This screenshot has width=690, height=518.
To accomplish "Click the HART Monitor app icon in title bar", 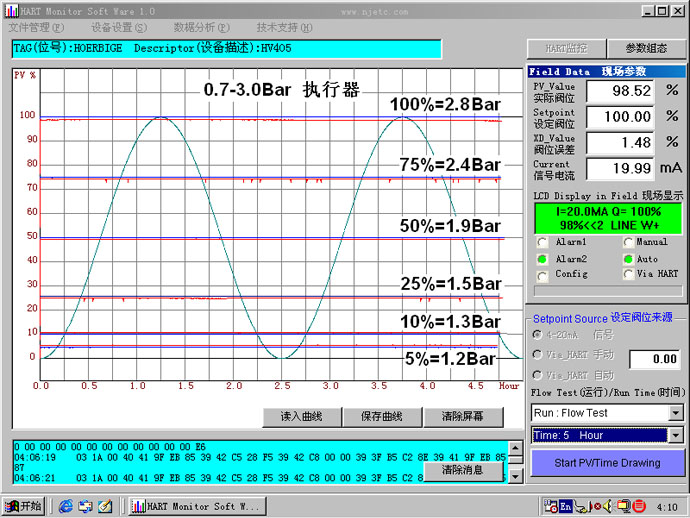I will [11, 11].
